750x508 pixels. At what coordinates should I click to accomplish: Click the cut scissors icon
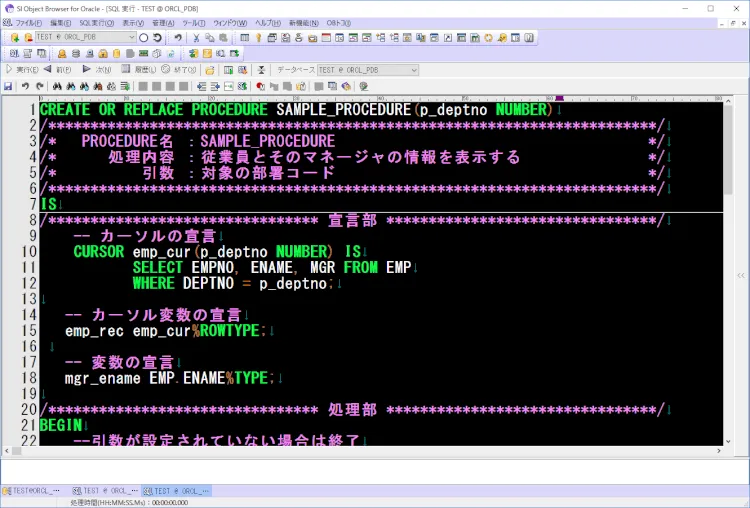point(196,38)
